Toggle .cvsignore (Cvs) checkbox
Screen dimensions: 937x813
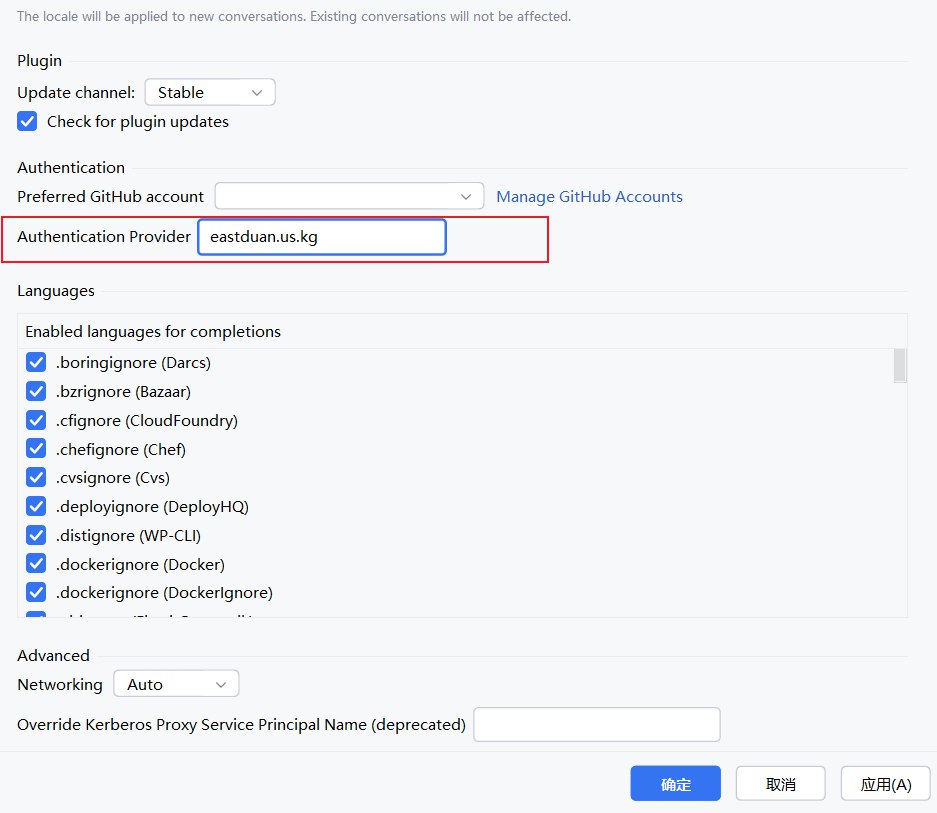[36, 477]
